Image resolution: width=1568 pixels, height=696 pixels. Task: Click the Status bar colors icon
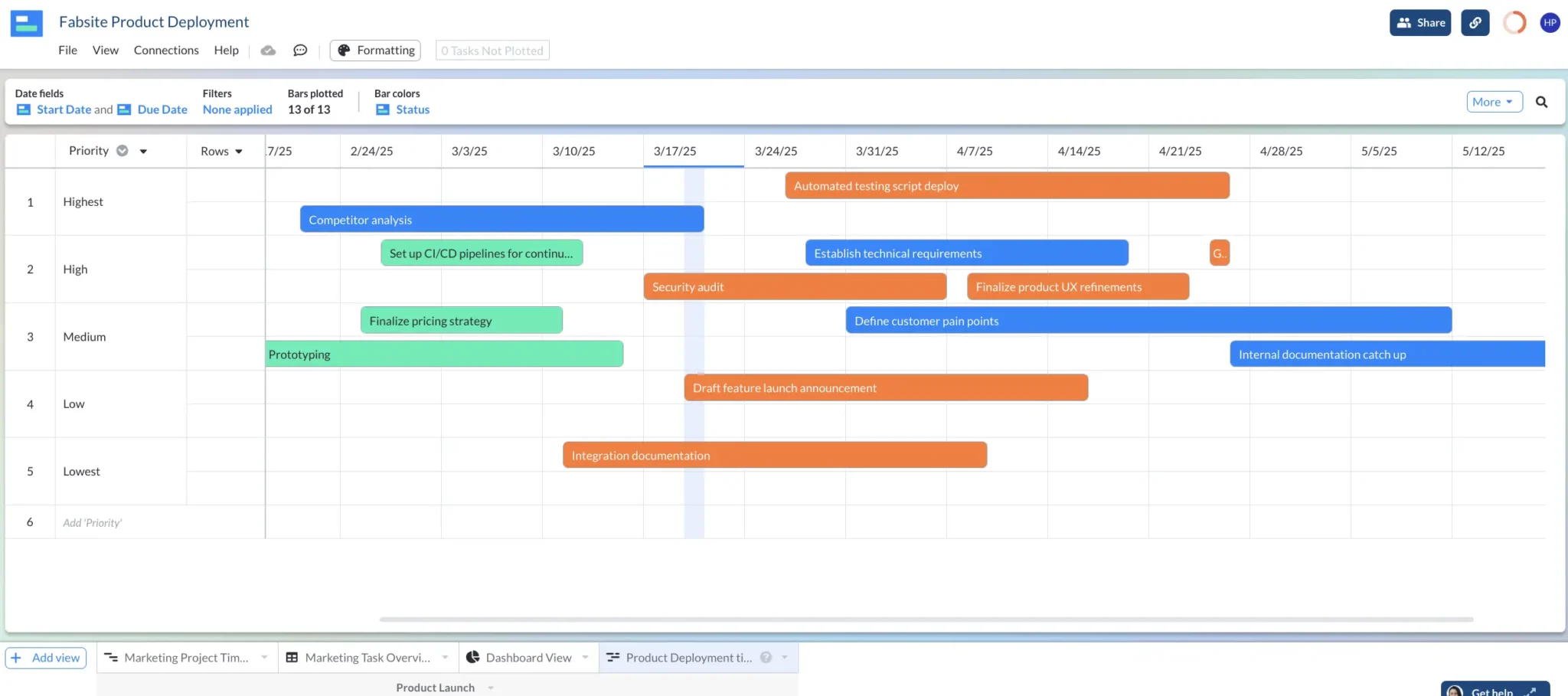[x=383, y=109]
